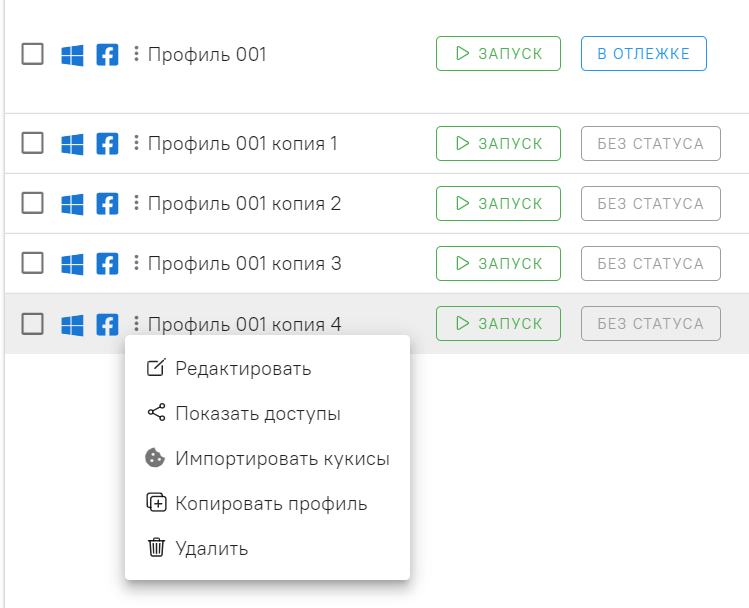The height and width of the screenshot is (608, 749).
Task: Click the Профиль 001 копия 1 name
Action: (243, 143)
